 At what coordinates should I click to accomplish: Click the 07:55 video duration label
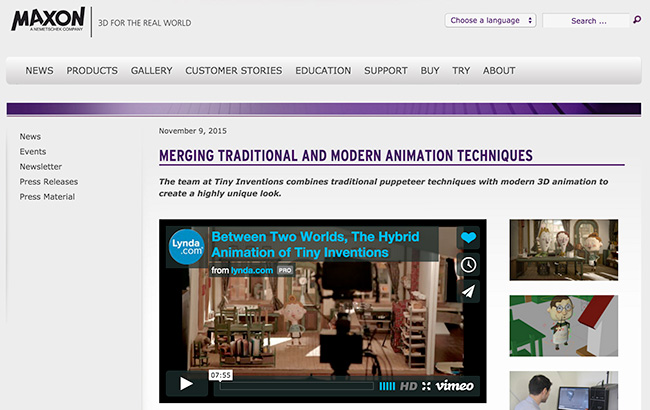tap(221, 375)
